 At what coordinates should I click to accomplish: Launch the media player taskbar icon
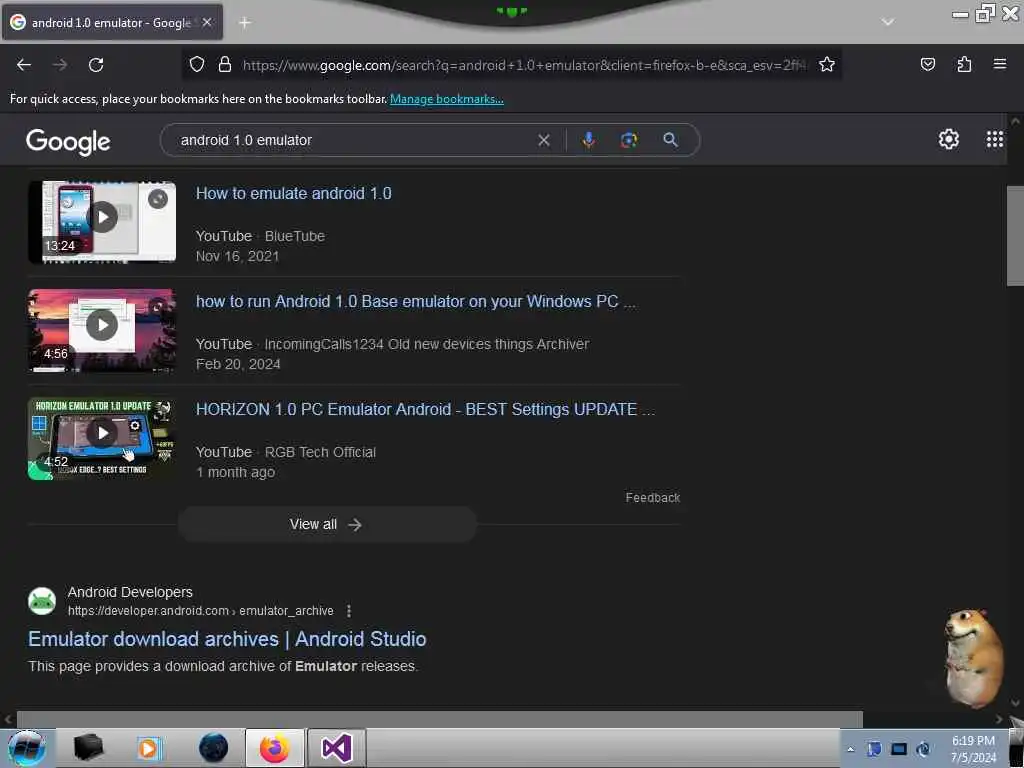(x=149, y=748)
